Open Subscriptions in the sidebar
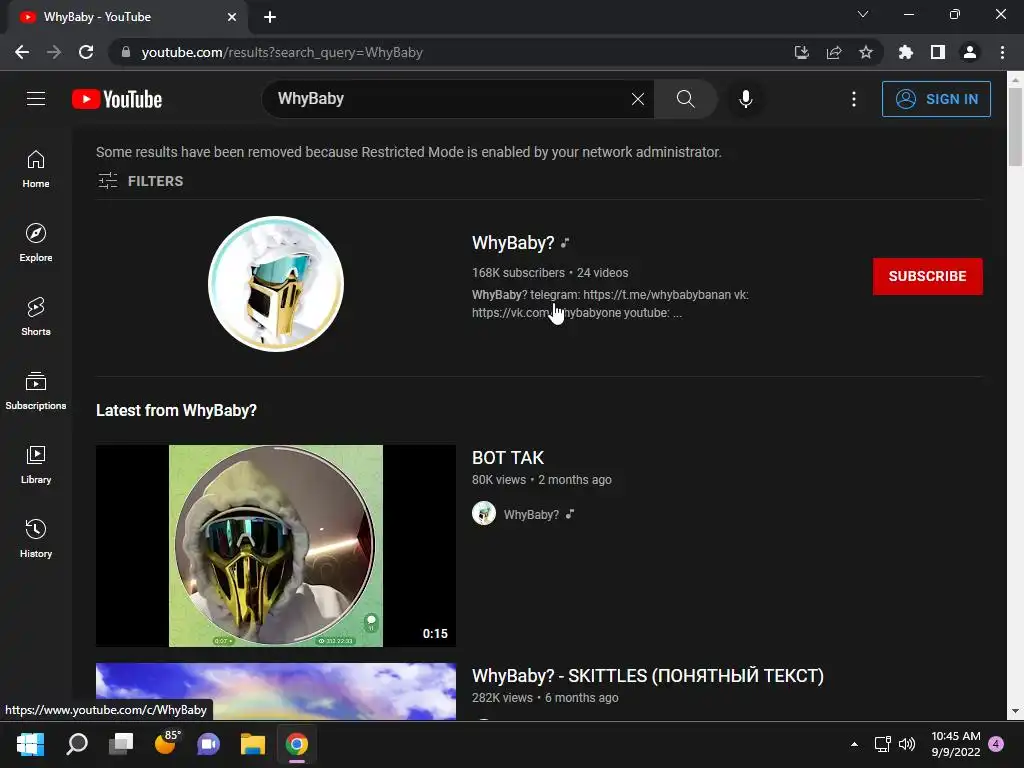Image resolution: width=1024 pixels, height=768 pixels. (x=36, y=391)
